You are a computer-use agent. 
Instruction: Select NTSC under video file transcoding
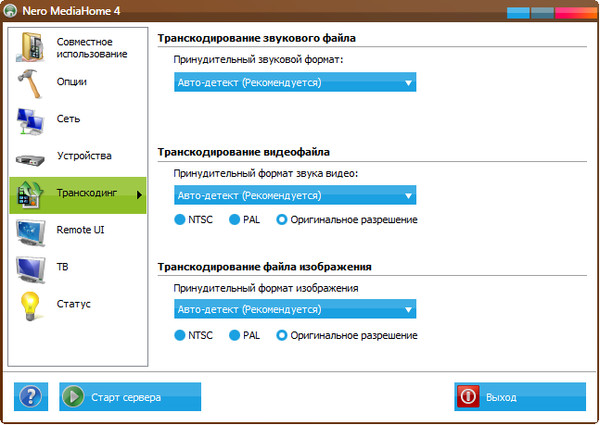[180, 220]
